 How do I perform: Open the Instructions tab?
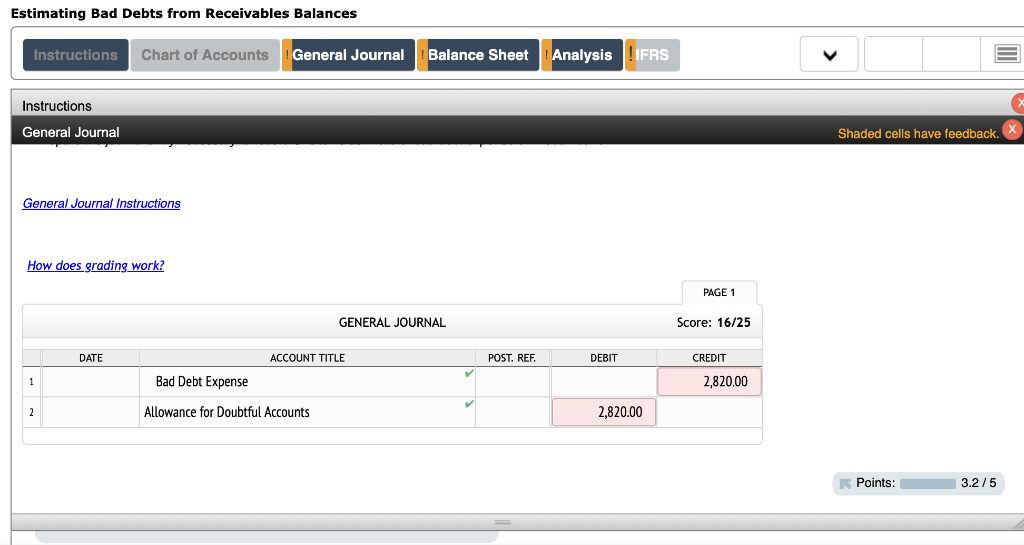pyautogui.click(x=76, y=55)
